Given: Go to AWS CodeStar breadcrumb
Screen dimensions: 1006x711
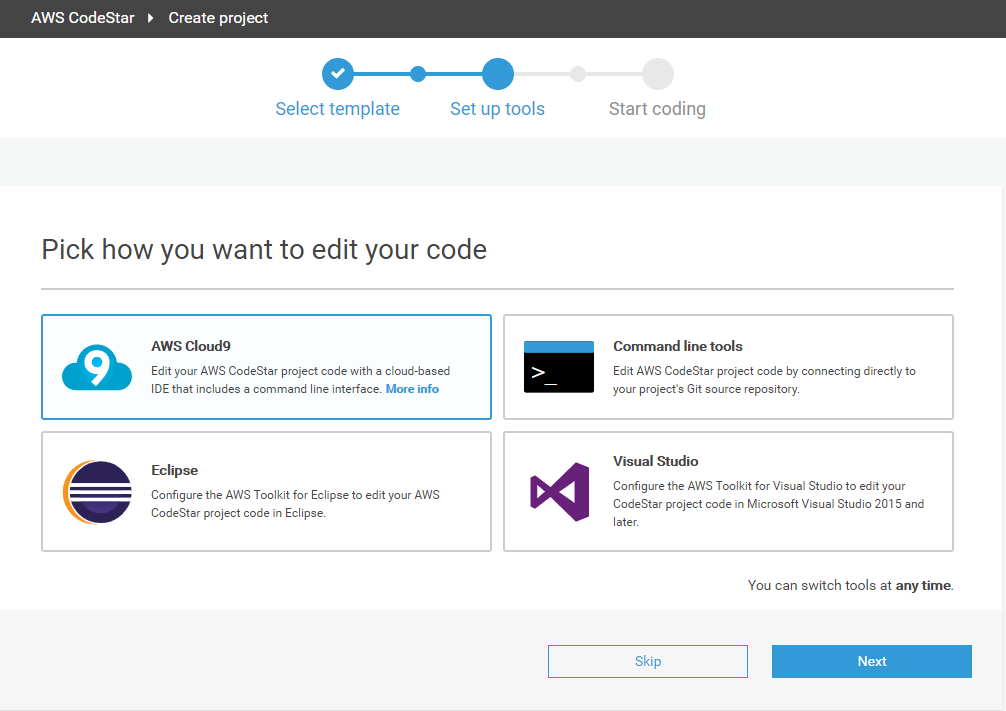Looking at the screenshot, I should pos(82,18).
